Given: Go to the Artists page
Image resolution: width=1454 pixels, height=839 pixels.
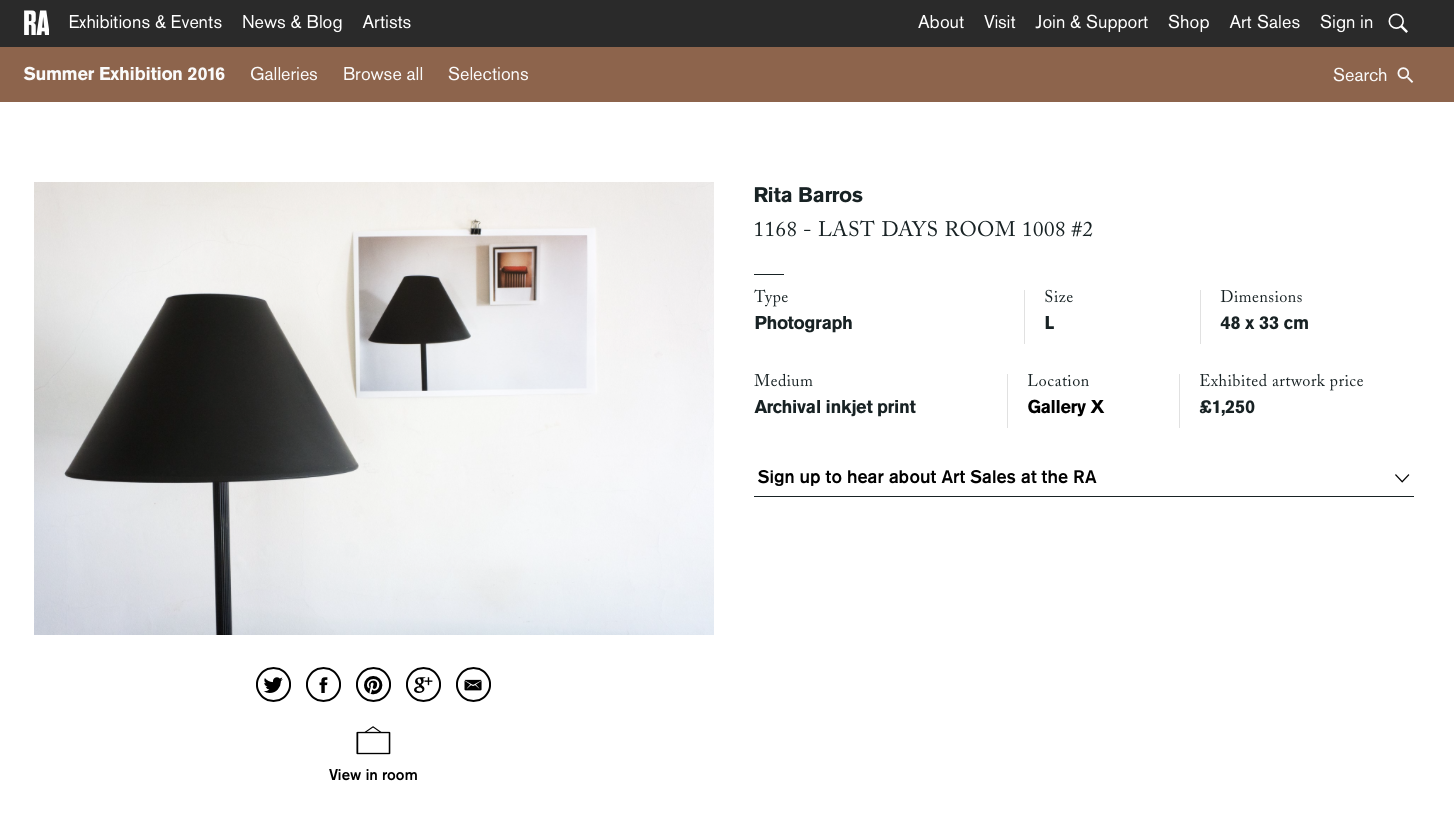Looking at the screenshot, I should coord(387,22).
